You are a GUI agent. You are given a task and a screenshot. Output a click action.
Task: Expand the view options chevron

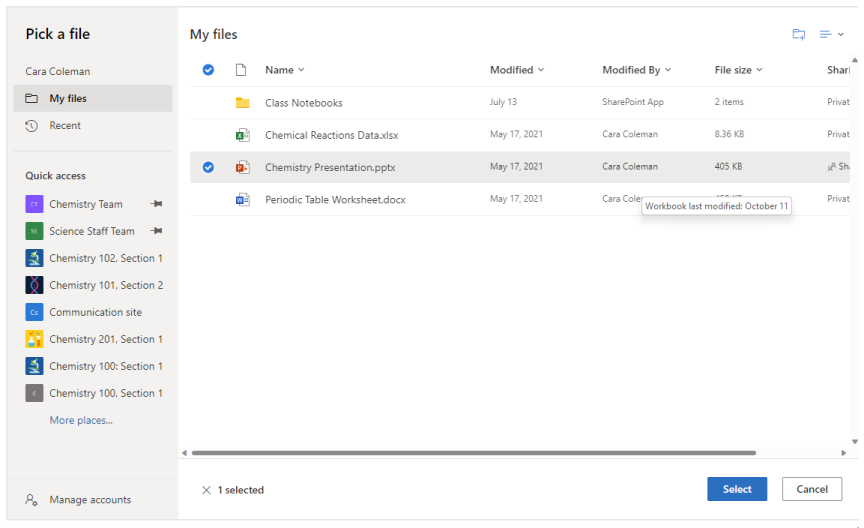coord(841,34)
